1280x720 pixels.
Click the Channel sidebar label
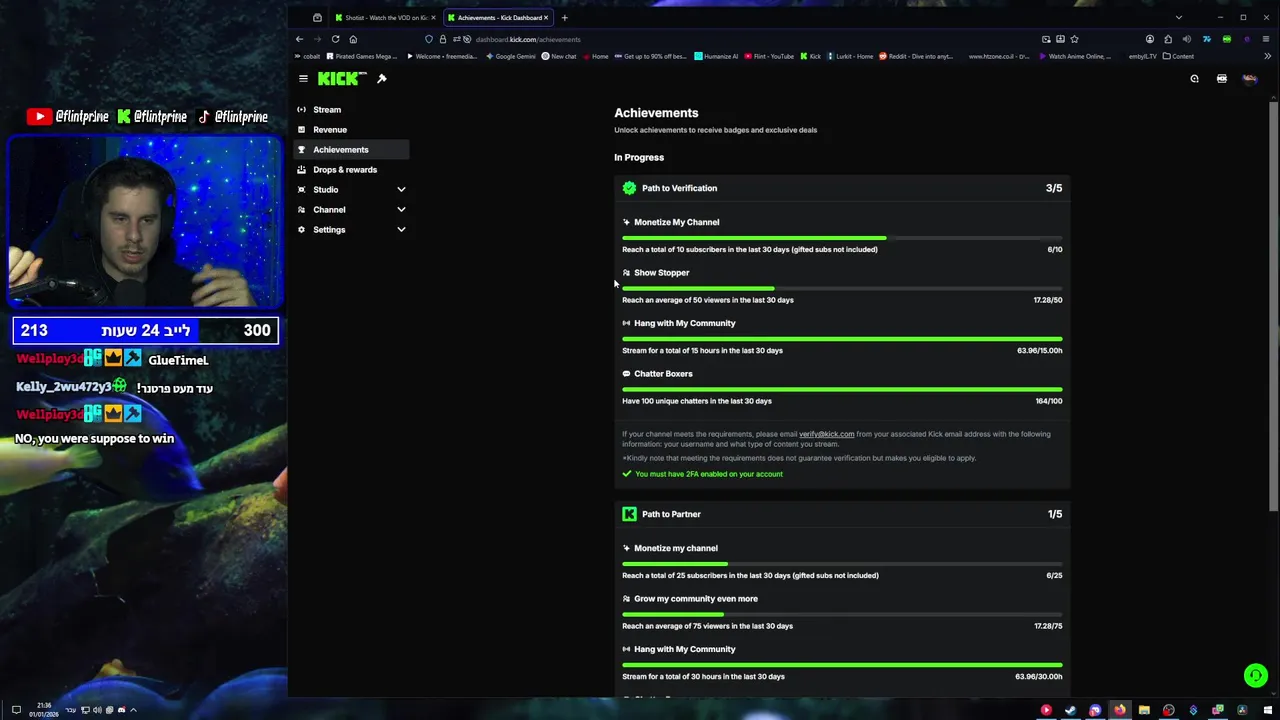coord(329,210)
